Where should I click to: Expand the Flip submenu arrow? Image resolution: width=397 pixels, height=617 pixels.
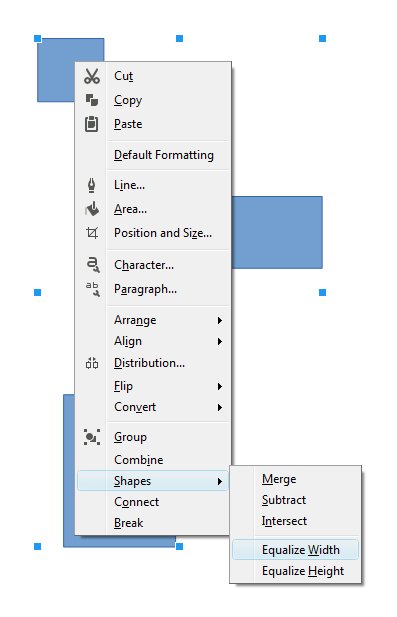pos(220,387)
